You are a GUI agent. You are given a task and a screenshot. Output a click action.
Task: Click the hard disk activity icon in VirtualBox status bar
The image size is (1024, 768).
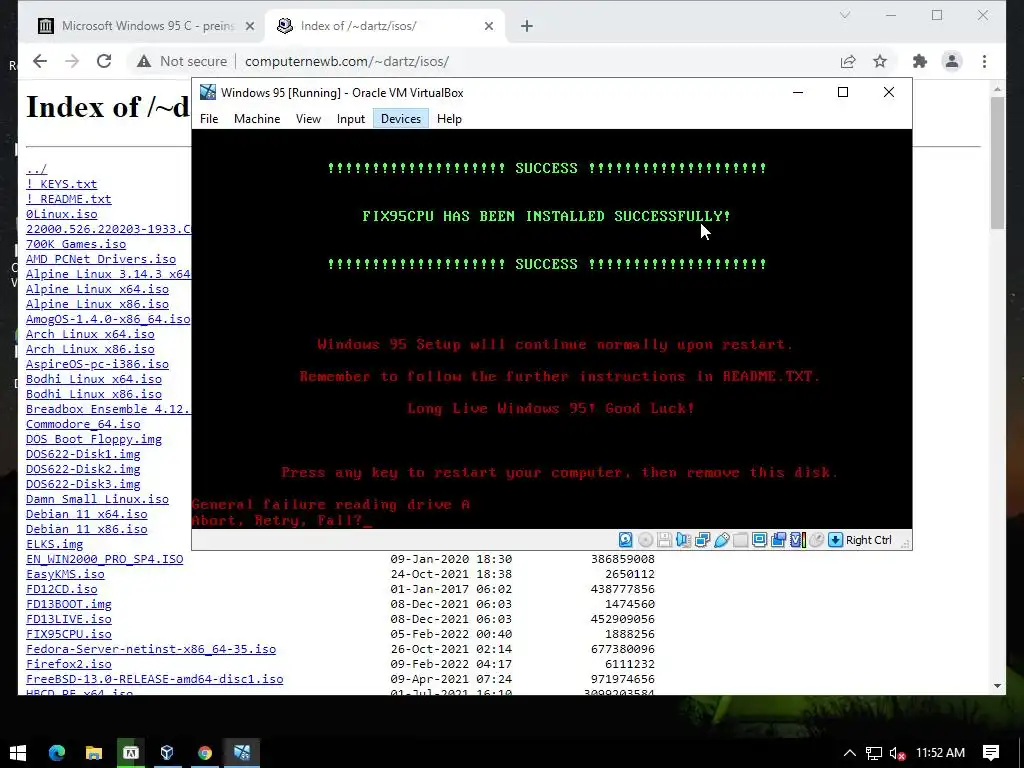(626, 539)
